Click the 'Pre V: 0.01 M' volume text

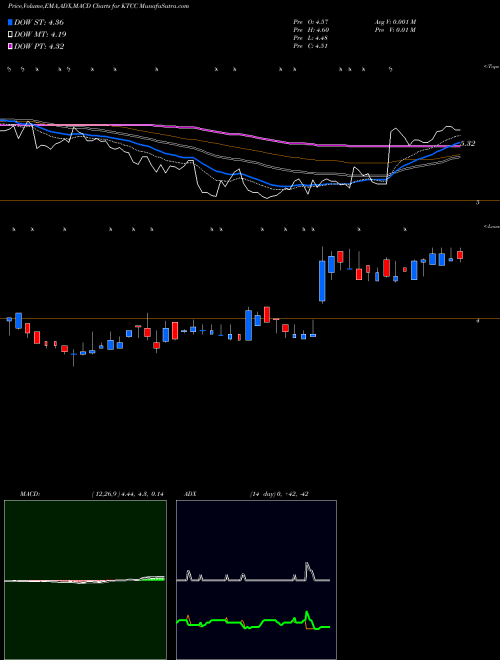point(395,30)
